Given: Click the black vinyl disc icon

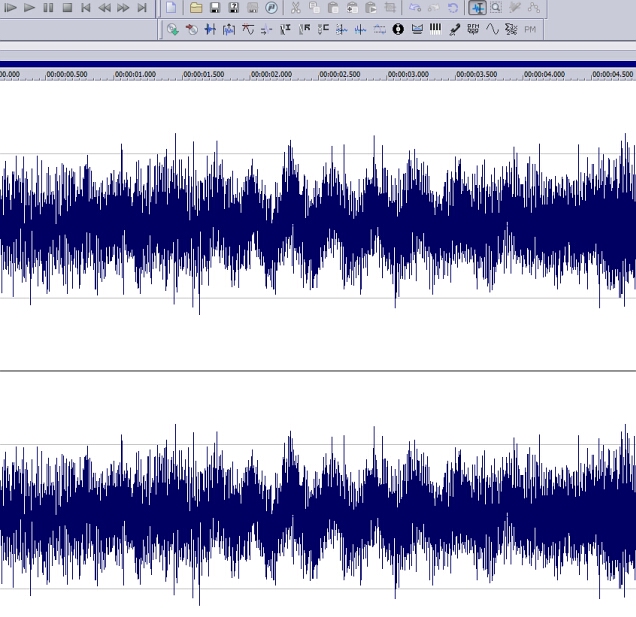Looking at the screenshot, I should click(x=398, y=29).
